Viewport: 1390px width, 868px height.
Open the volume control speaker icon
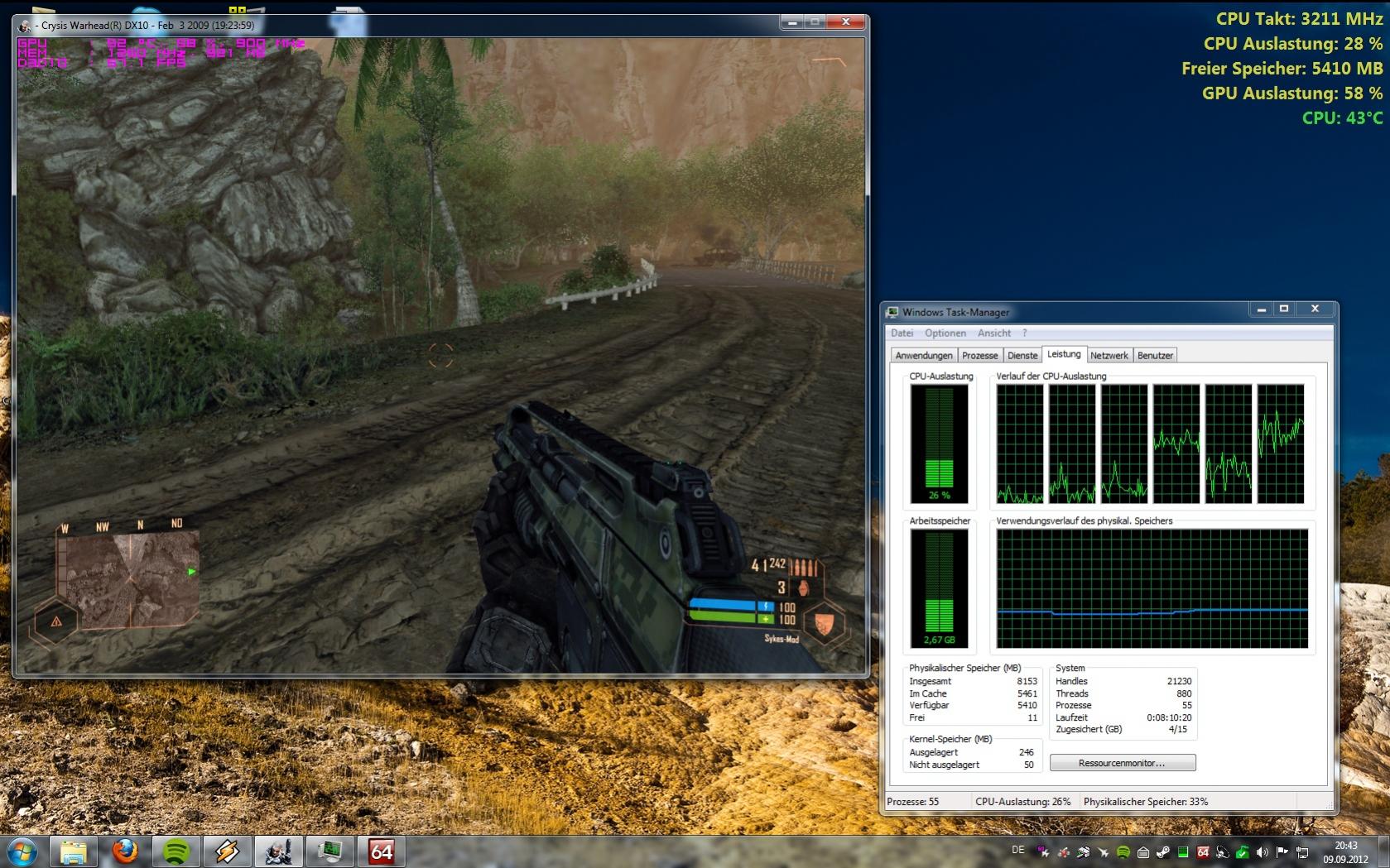(1263, 851)
